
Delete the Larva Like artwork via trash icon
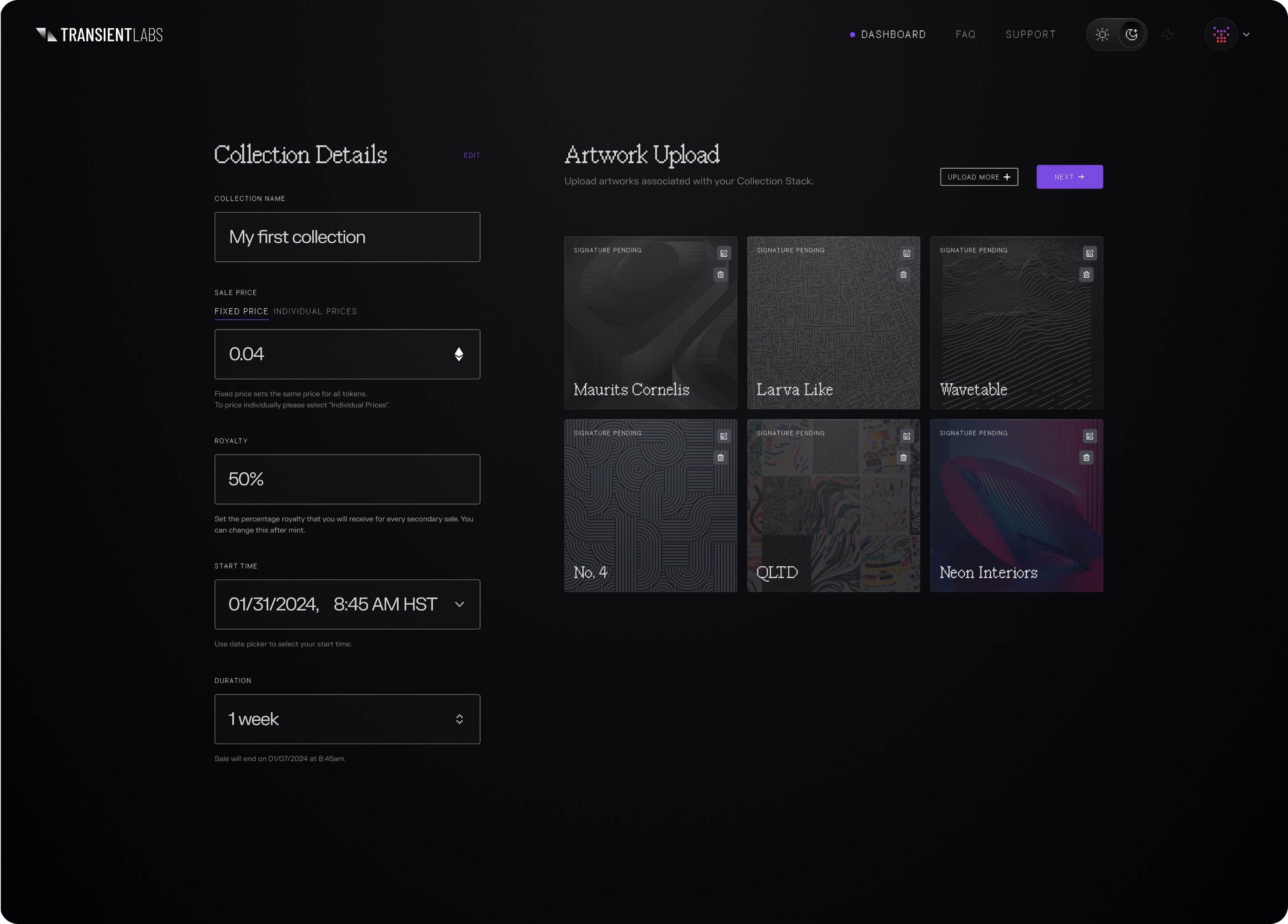[x=903, y=275]
